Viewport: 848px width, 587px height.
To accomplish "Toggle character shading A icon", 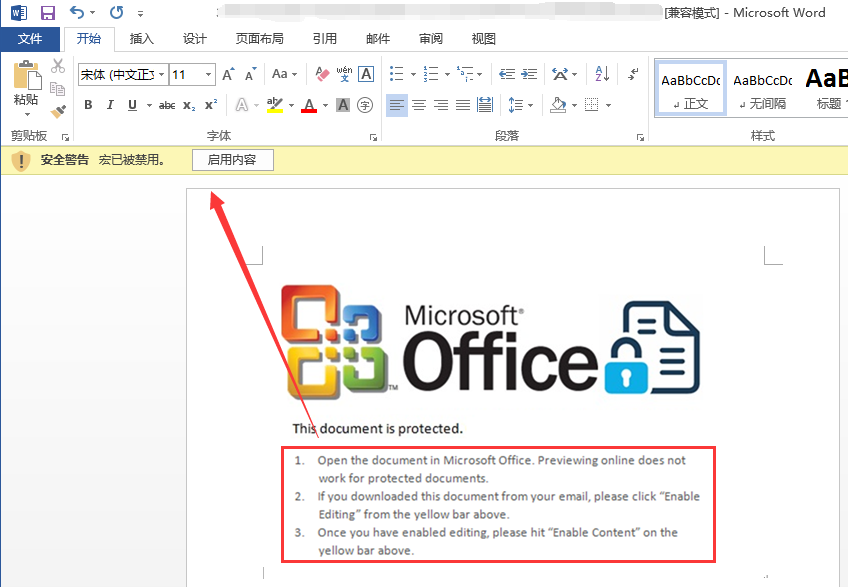I will (x=343, y=105).
